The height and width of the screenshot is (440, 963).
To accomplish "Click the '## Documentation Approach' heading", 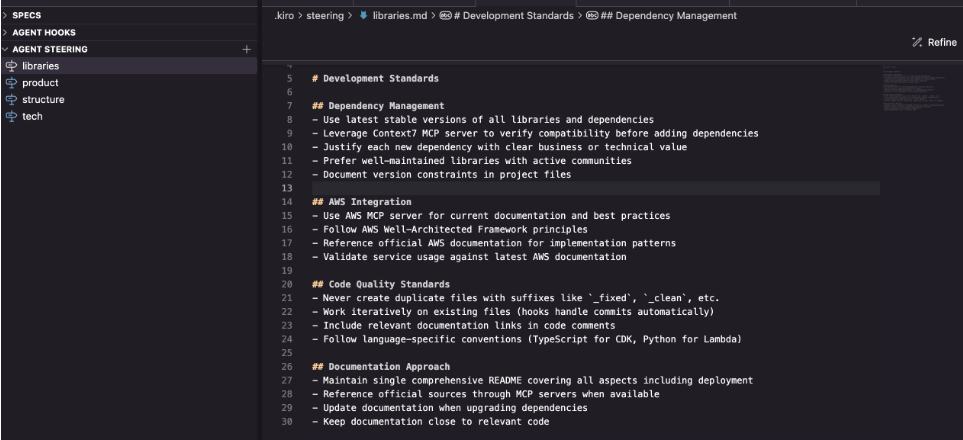I will (381, 366).
